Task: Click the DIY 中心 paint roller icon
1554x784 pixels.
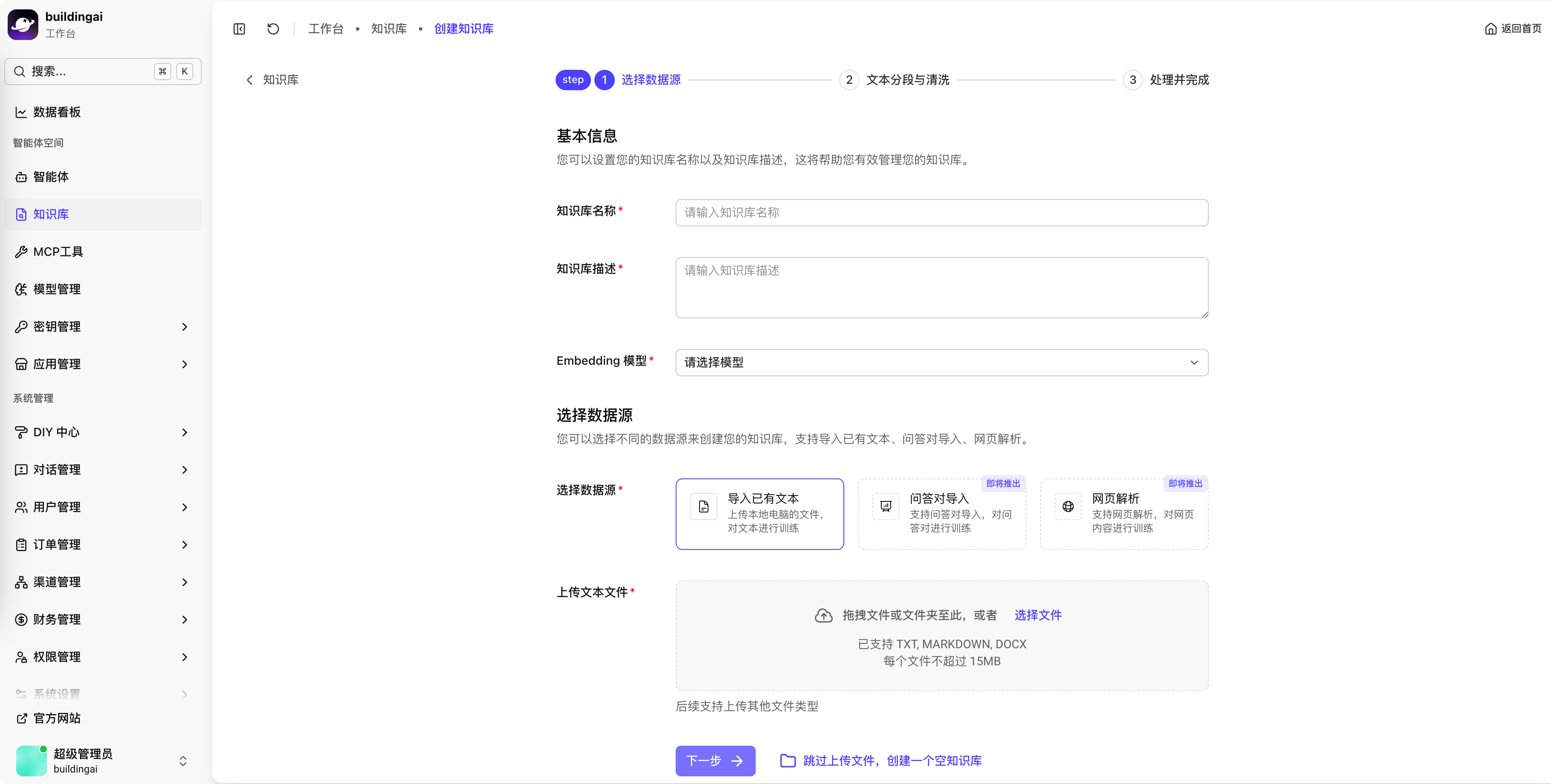Action: pos(21,432)
